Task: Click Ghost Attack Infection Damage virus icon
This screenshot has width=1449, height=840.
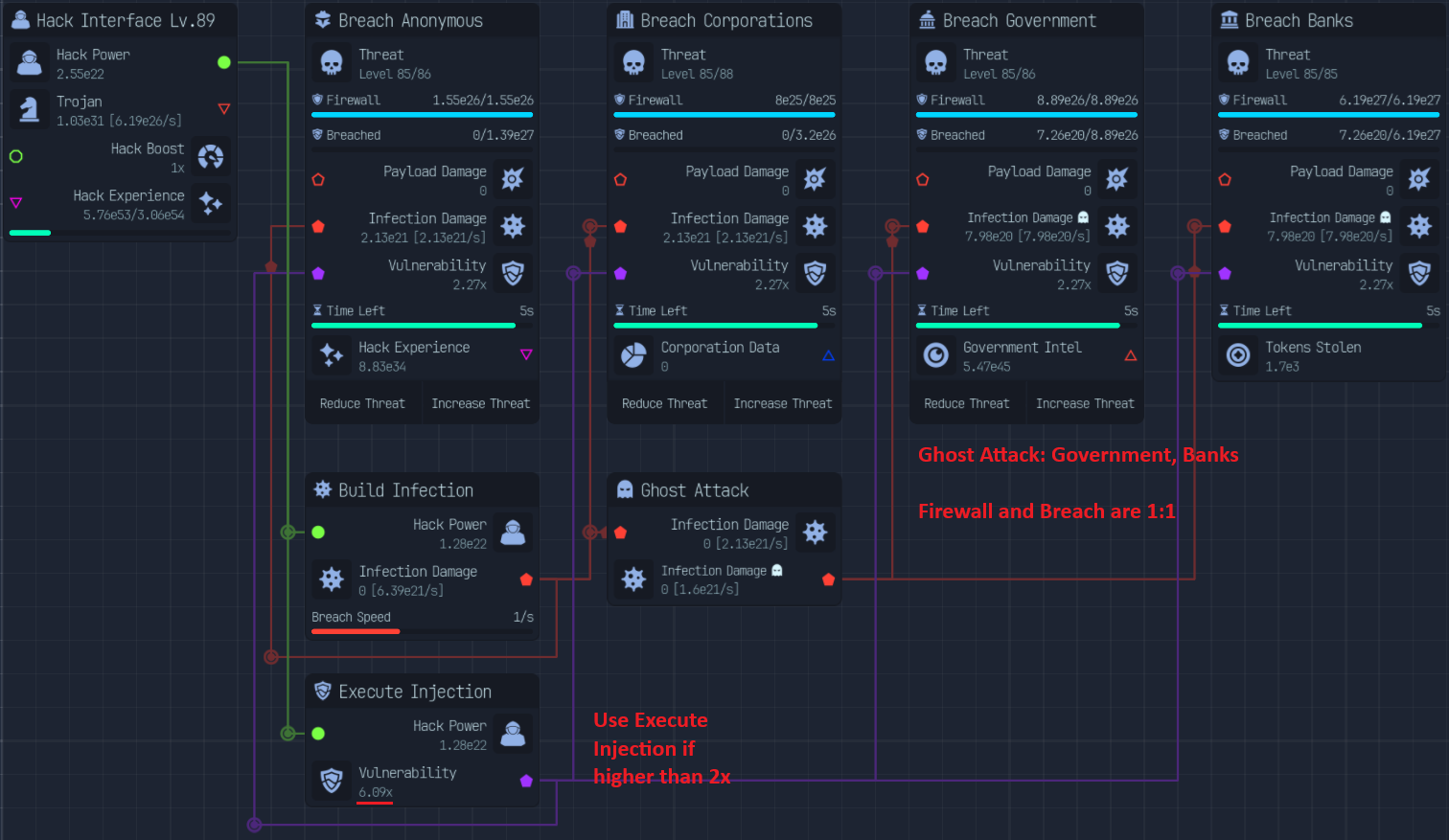Action: click(815, 533)
